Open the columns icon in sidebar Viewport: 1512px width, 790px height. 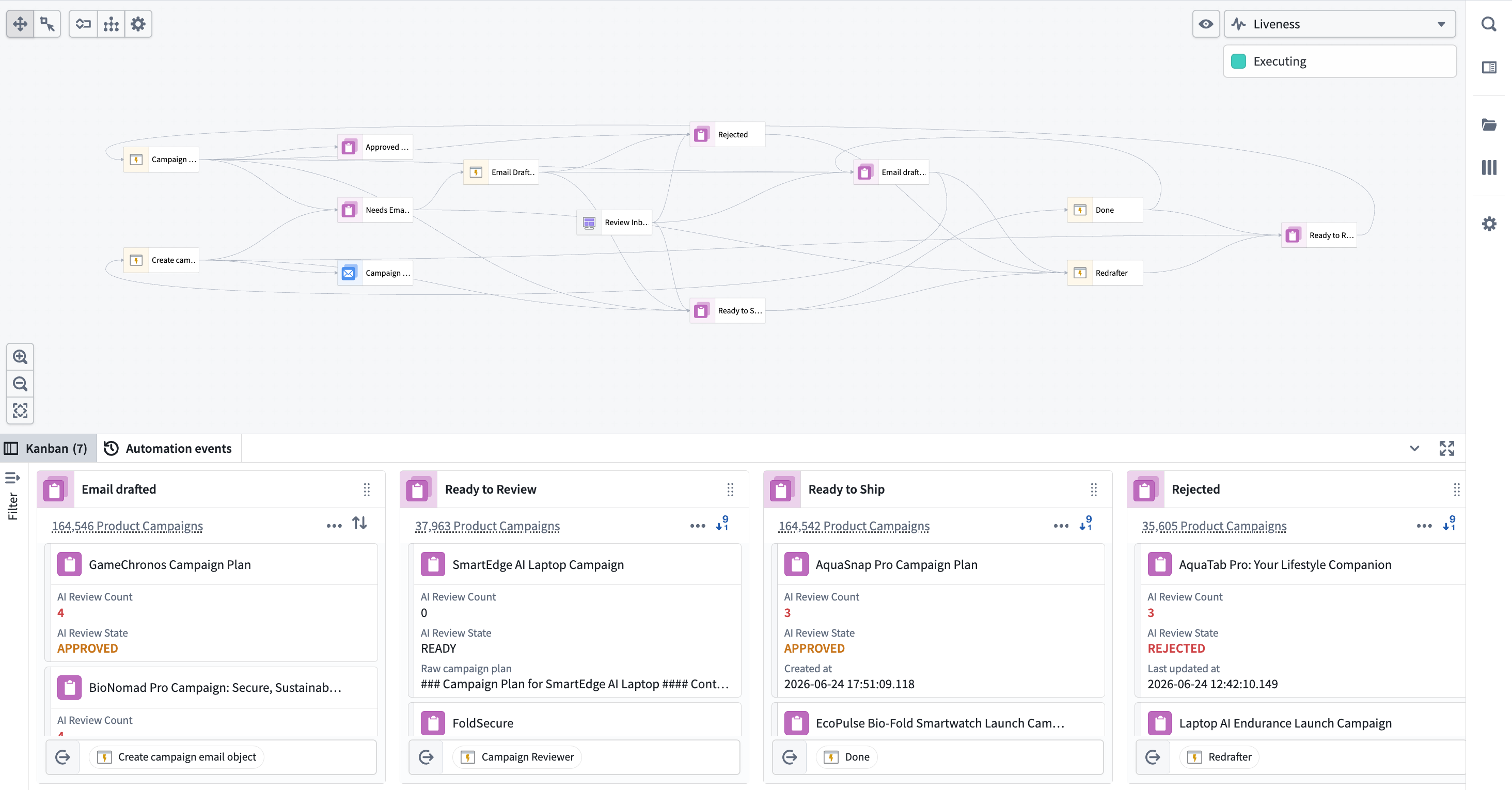point(1489,167)
